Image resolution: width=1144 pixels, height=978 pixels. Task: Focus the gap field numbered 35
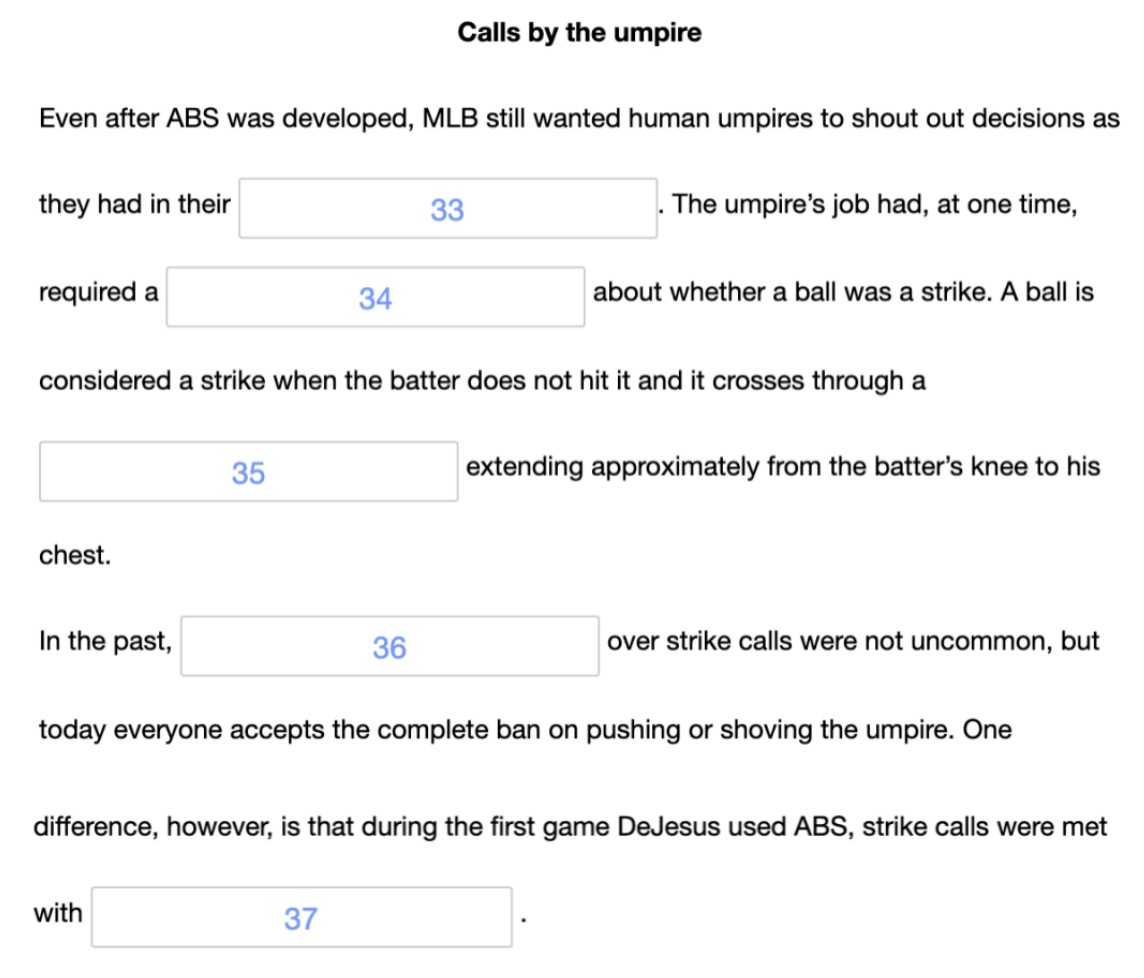click(249, 471)
